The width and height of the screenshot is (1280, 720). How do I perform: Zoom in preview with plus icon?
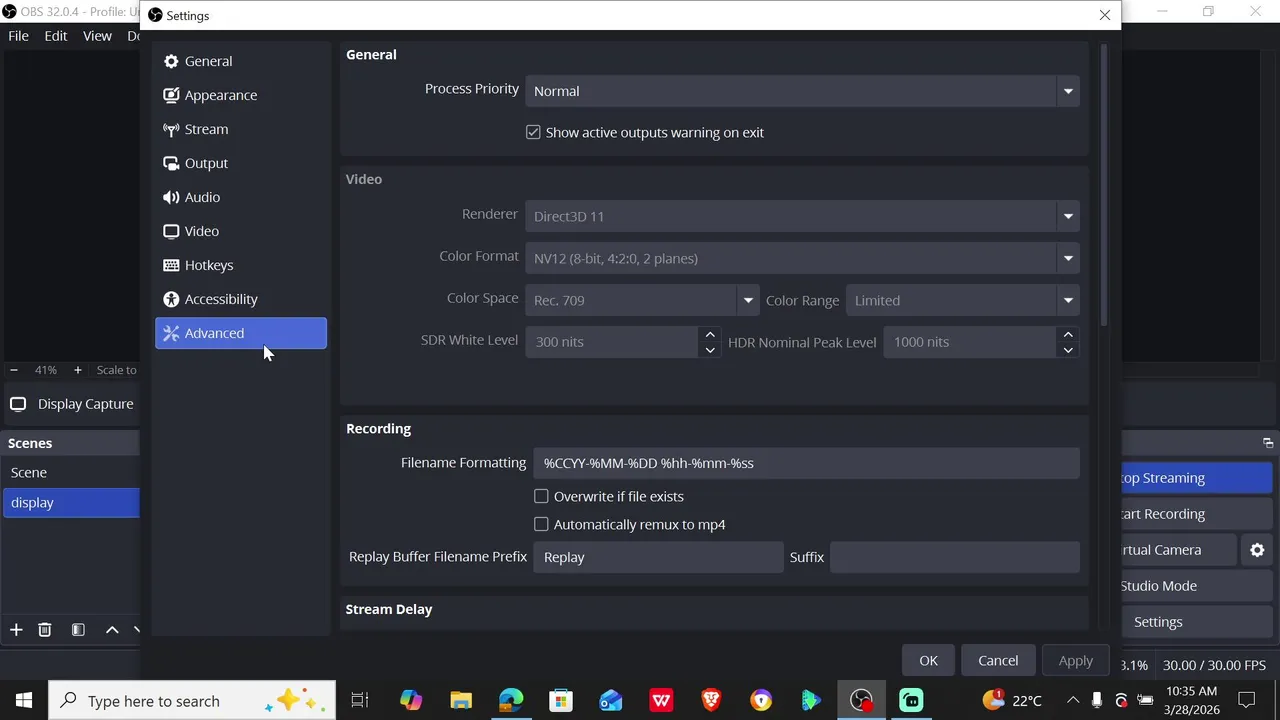tap(78, 370)
